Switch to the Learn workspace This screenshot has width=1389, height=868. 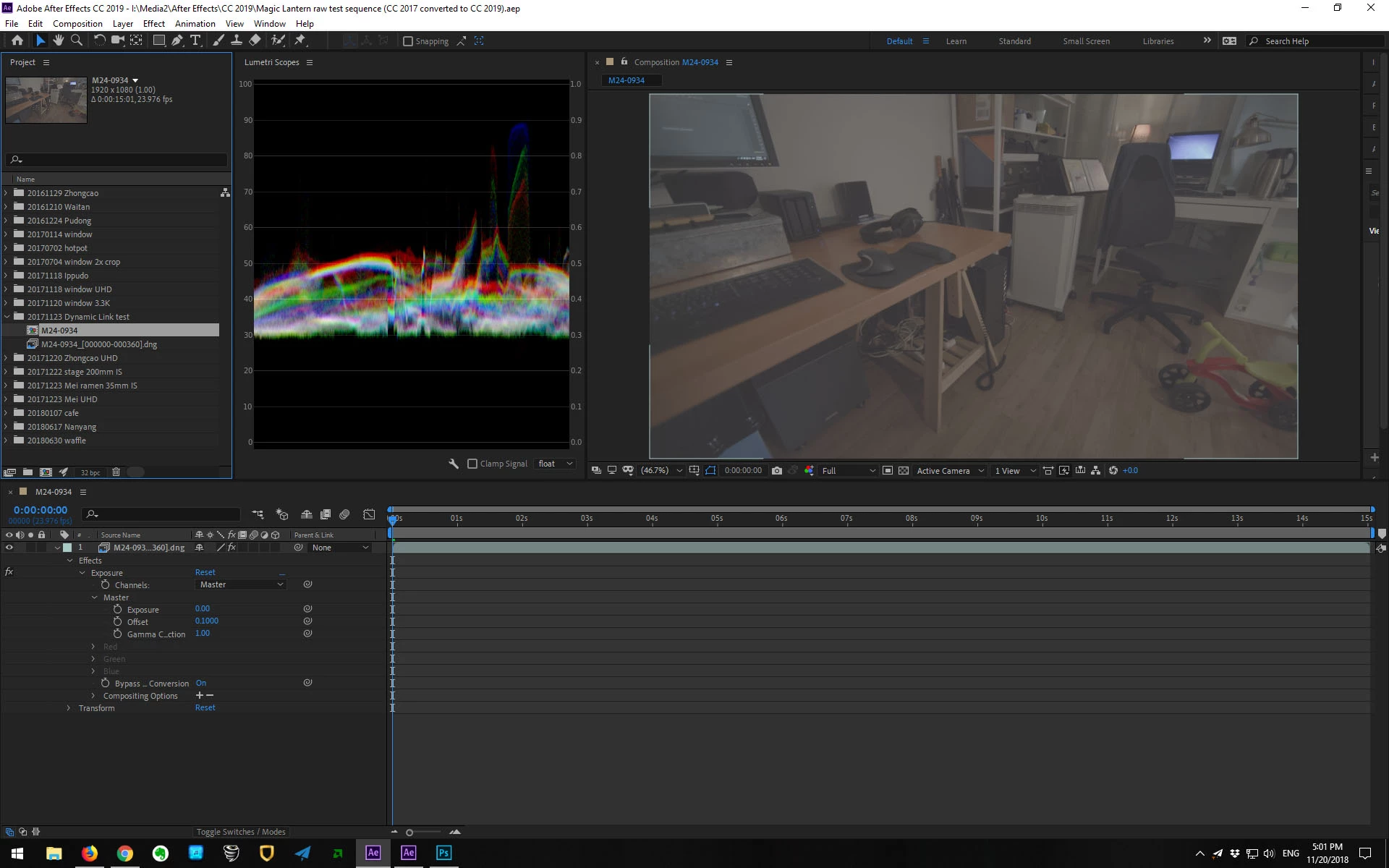pyautogui.click(x=956, y=41)
